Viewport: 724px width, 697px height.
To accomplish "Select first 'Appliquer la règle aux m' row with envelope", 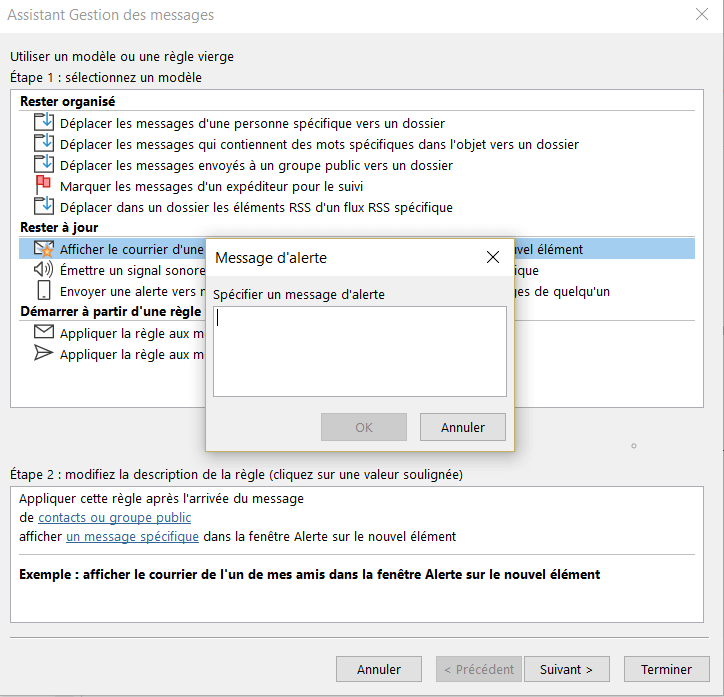I will click(132, 333).
